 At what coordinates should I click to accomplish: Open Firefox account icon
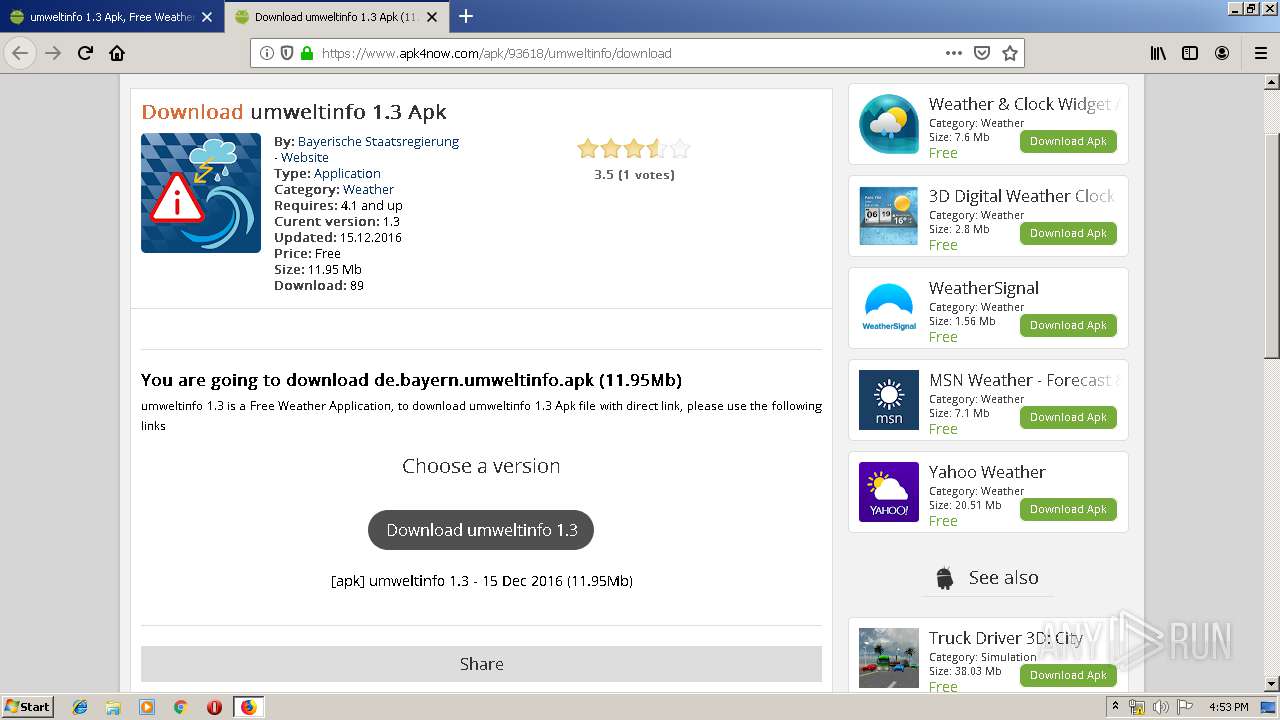click(x=1222, y=53)
